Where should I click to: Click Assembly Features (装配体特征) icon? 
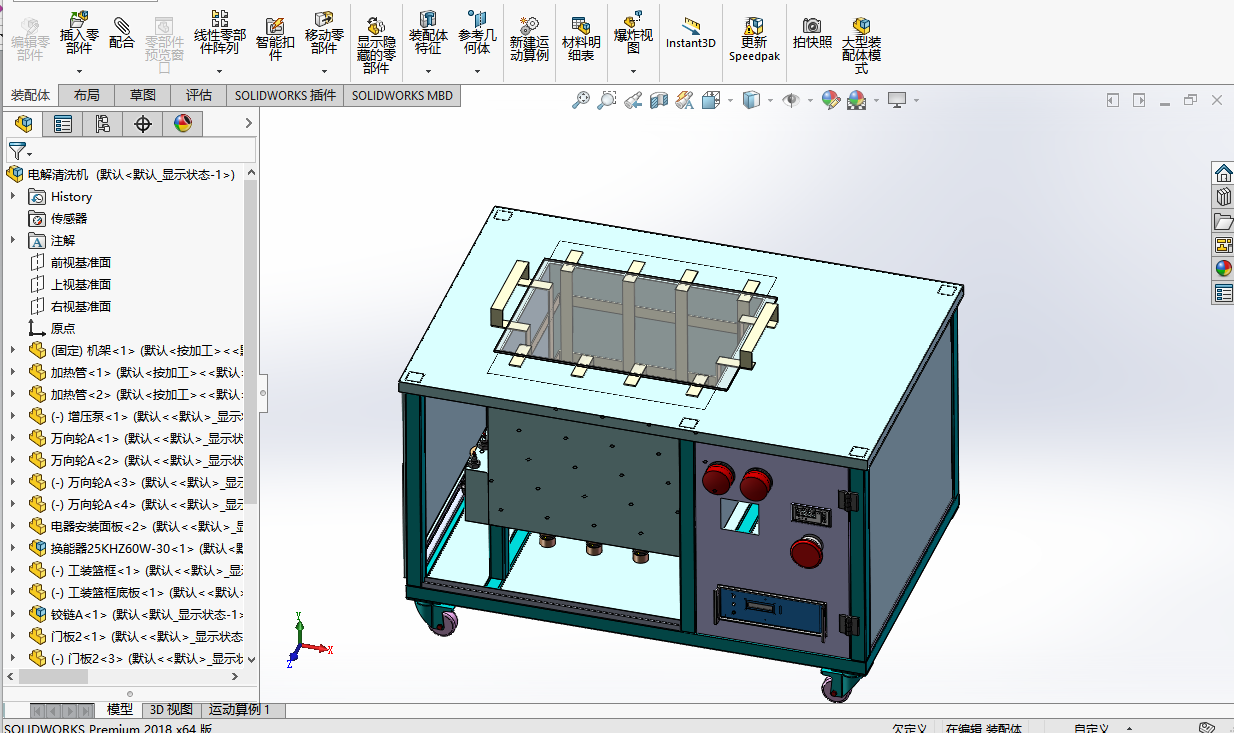(428, 19)
